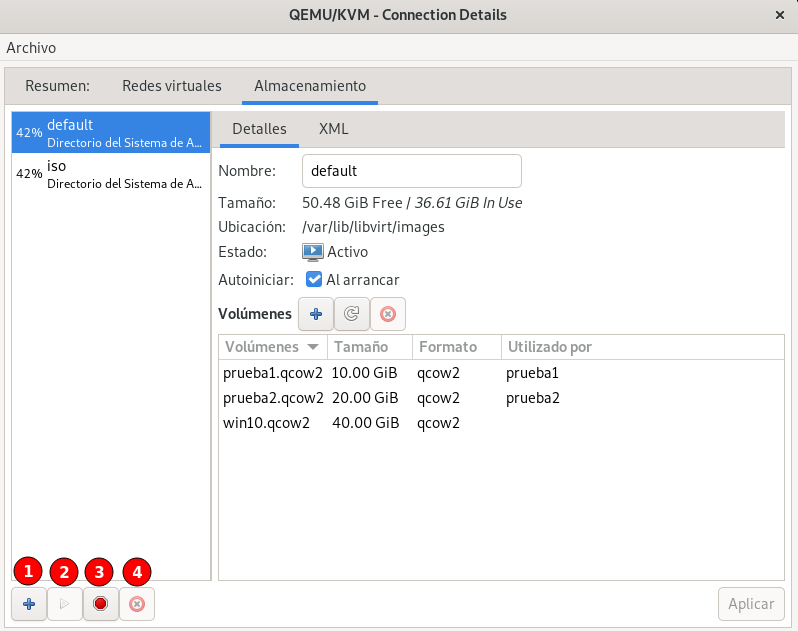
Task: Open the Archivo menu
Action: (x=31, y=48)
